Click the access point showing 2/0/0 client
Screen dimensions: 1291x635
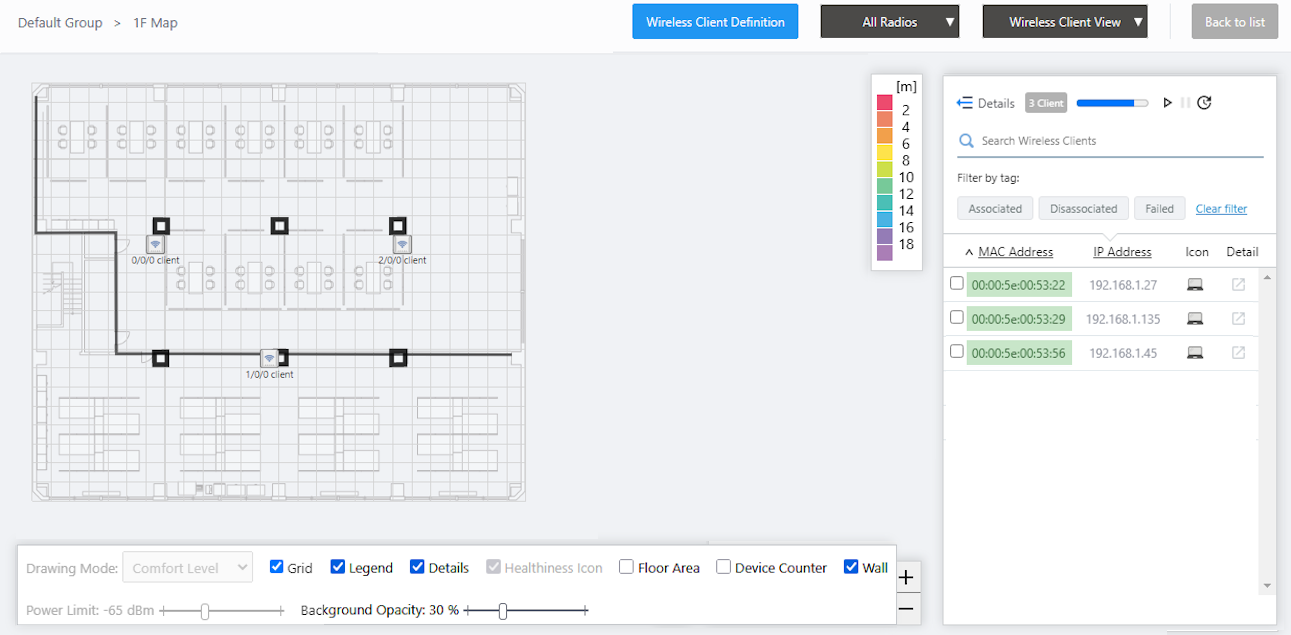[402, 244]
